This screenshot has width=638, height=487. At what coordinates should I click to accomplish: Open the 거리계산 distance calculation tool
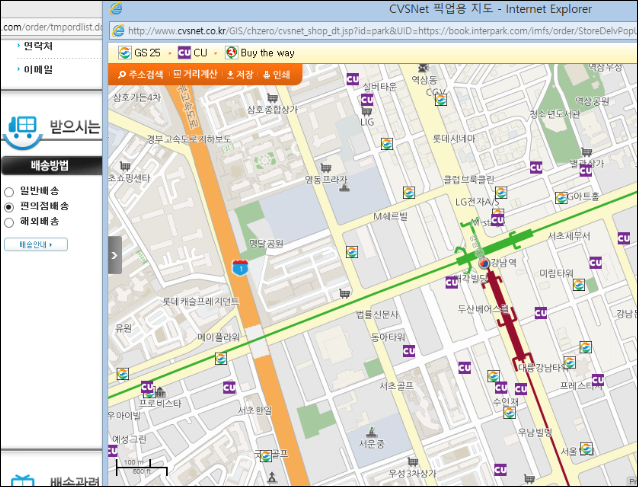tap(196, 74)
